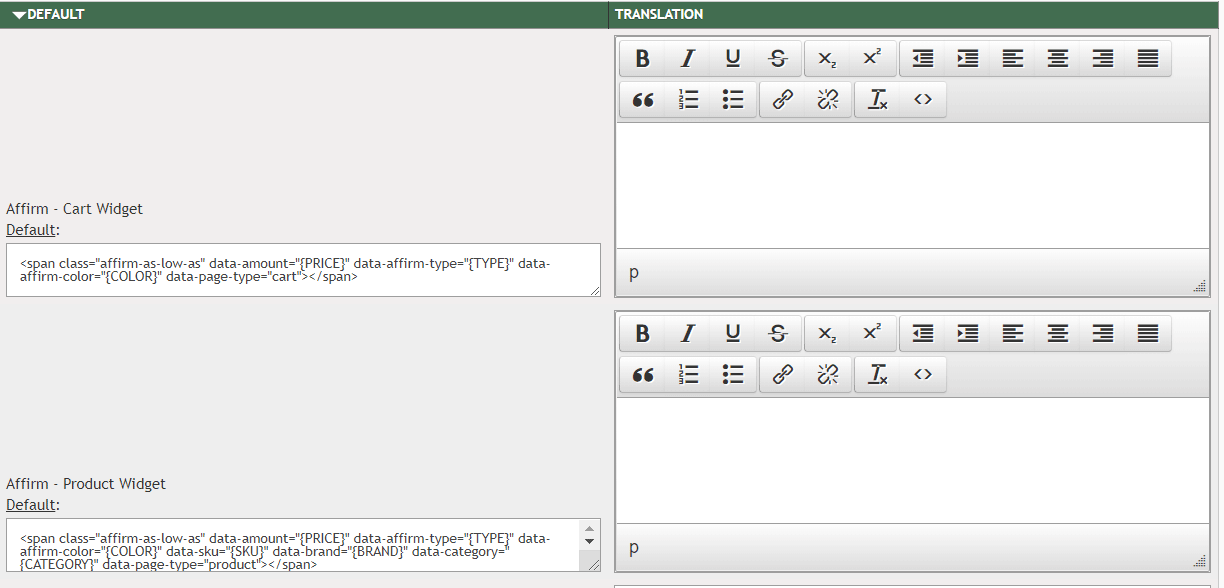Image resolution: width=1224 pixels, height=588 pixels.
Task: Toggle Bold in Product Widget editor
Action: pos(643,334)
